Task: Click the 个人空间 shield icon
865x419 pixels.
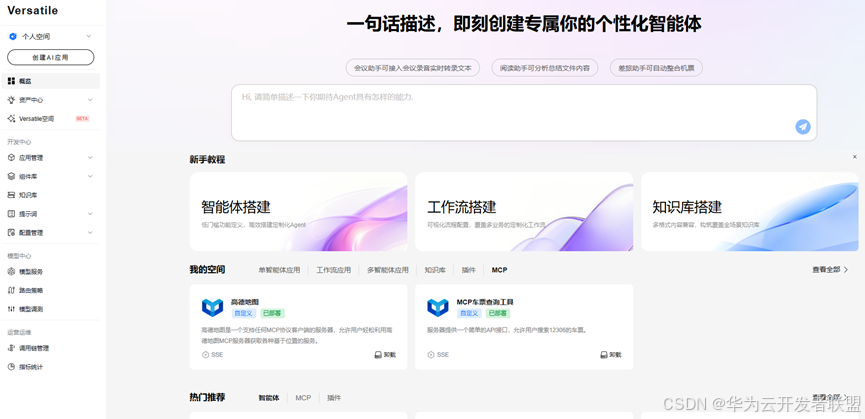Action: pyautogui.click(x=13, y=36)
